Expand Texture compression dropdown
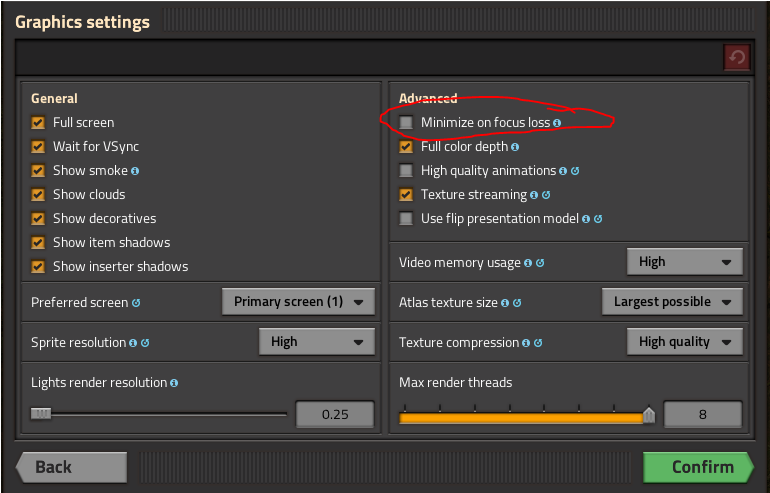Screen dimensions: 770x493 coord(685,342)
